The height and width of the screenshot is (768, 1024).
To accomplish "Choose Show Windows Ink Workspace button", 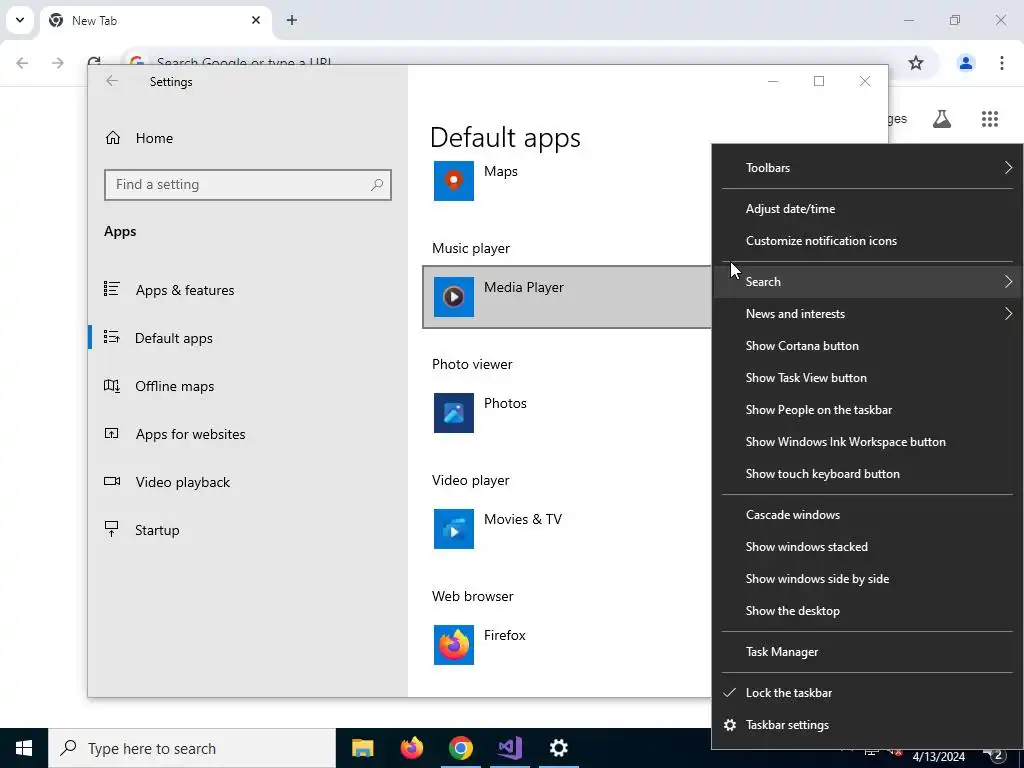I will tap(867, 441).
